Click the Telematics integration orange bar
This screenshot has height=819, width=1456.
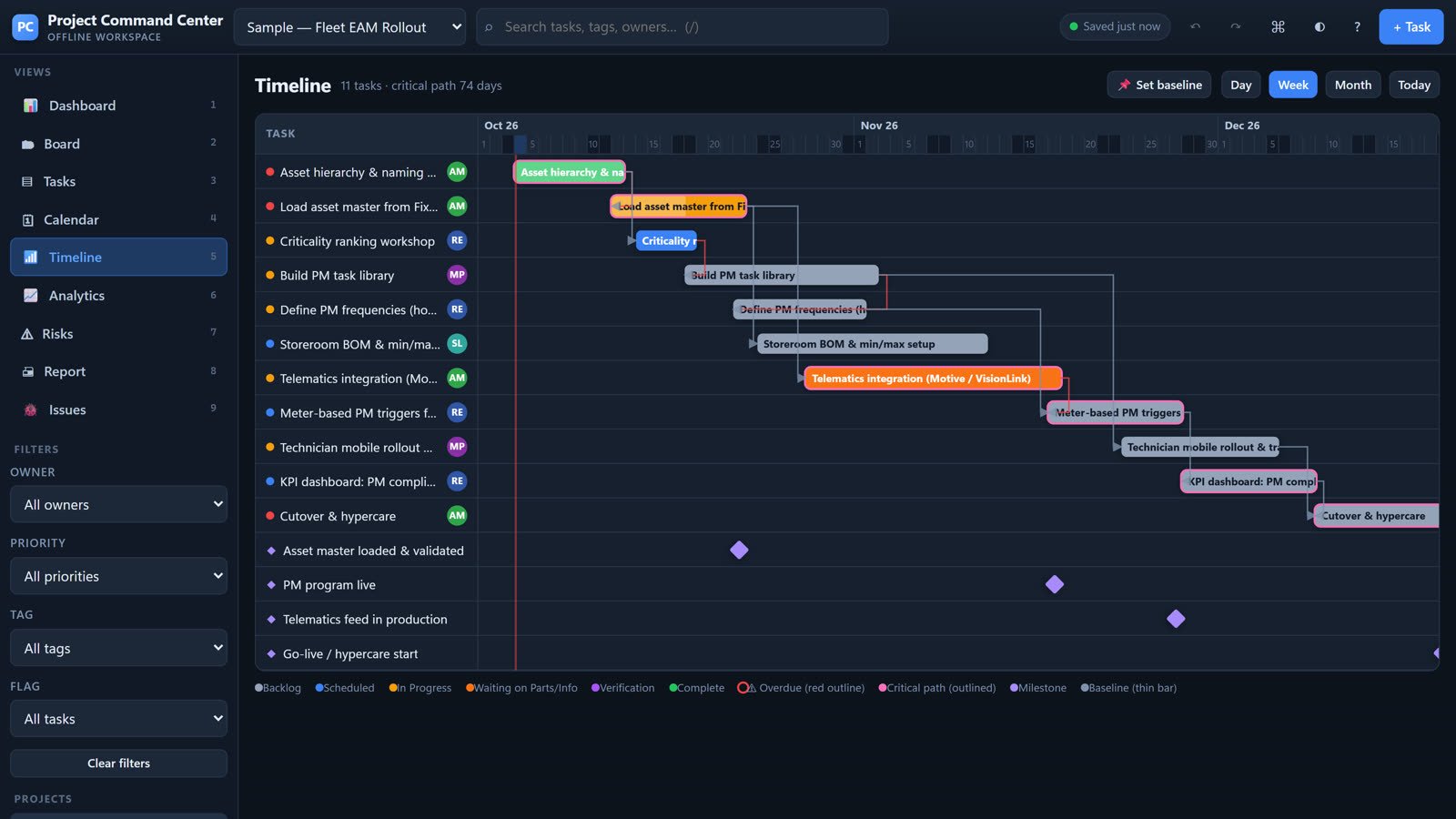point(933,379)
